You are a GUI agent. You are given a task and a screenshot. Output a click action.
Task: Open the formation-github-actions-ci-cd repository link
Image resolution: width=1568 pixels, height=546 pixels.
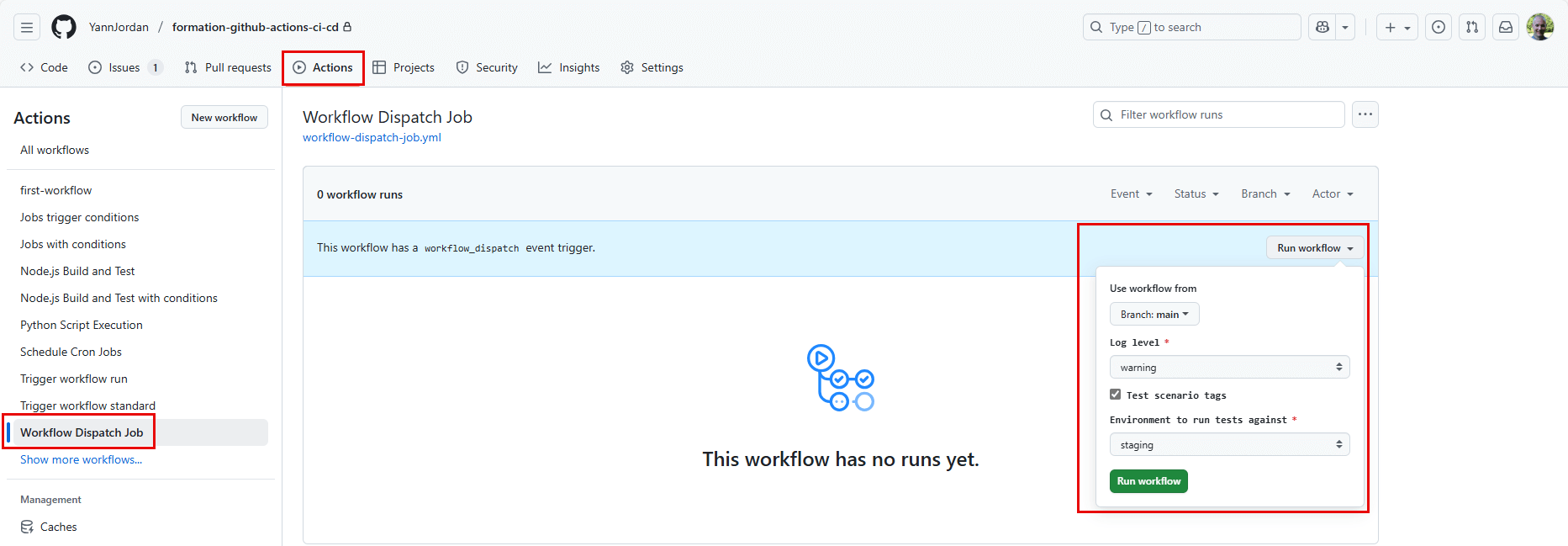click(256, 27)
